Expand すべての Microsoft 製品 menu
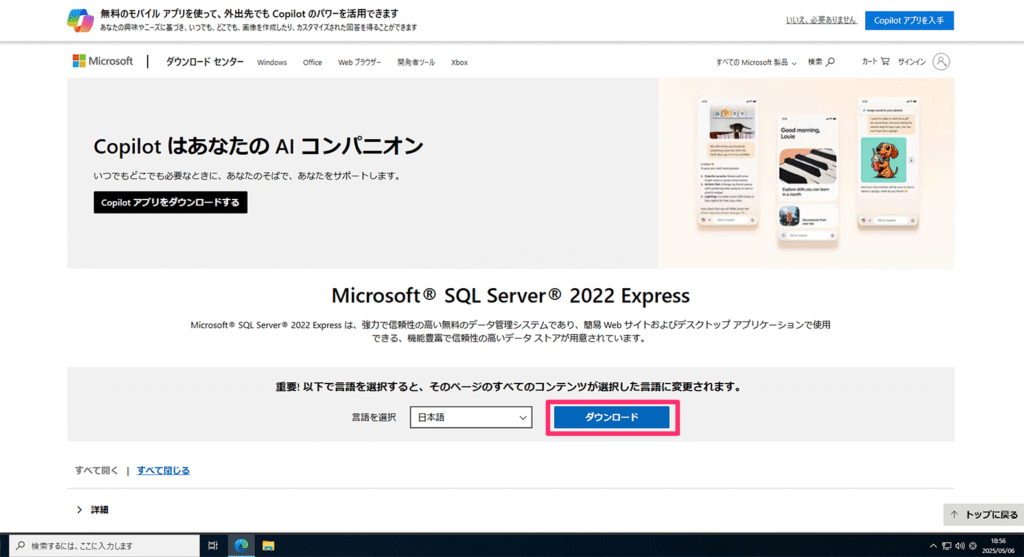The image size is (1024, 557). pos(756,63)
